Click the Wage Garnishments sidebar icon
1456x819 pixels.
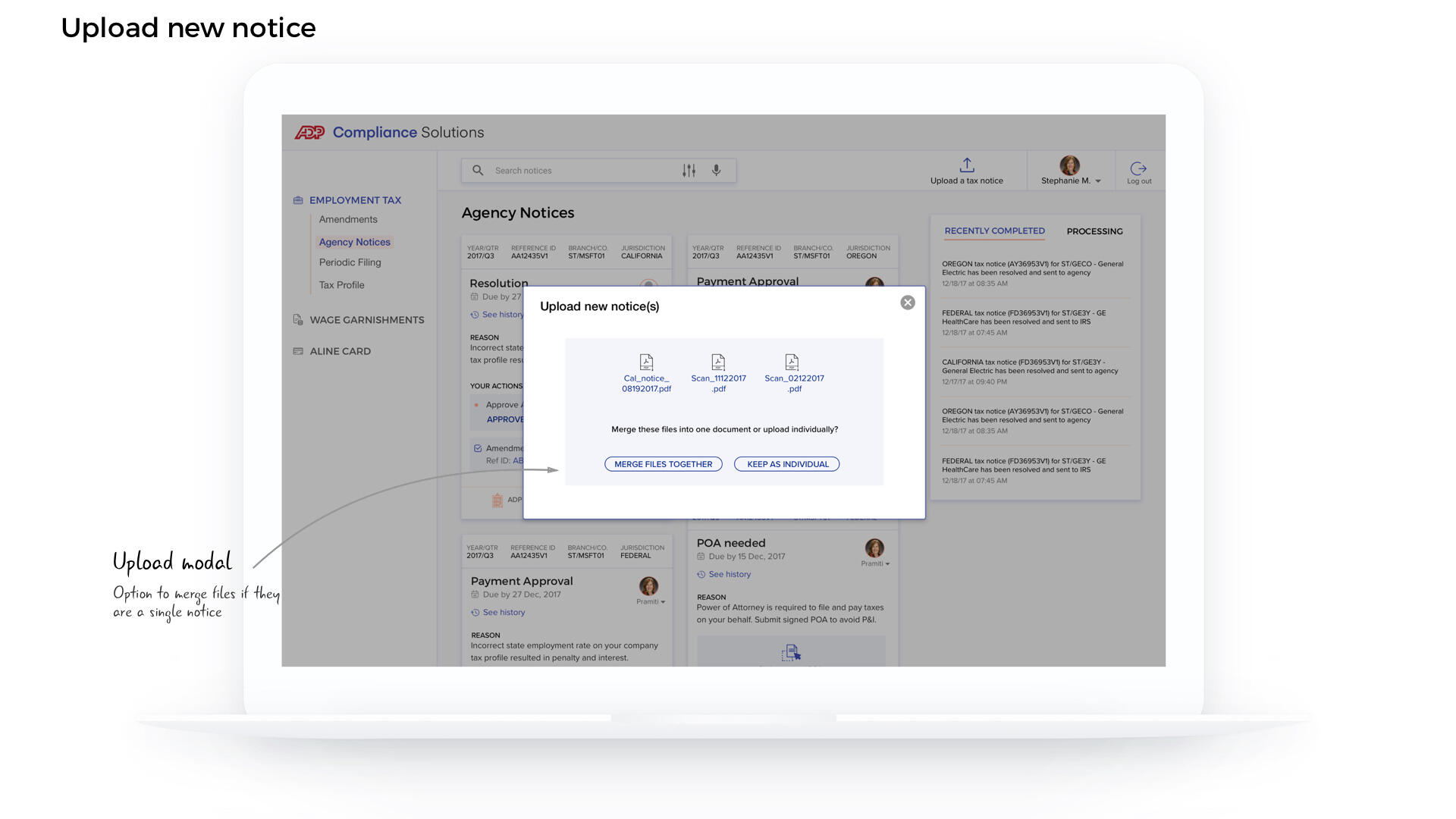click(x=298, y=320)
